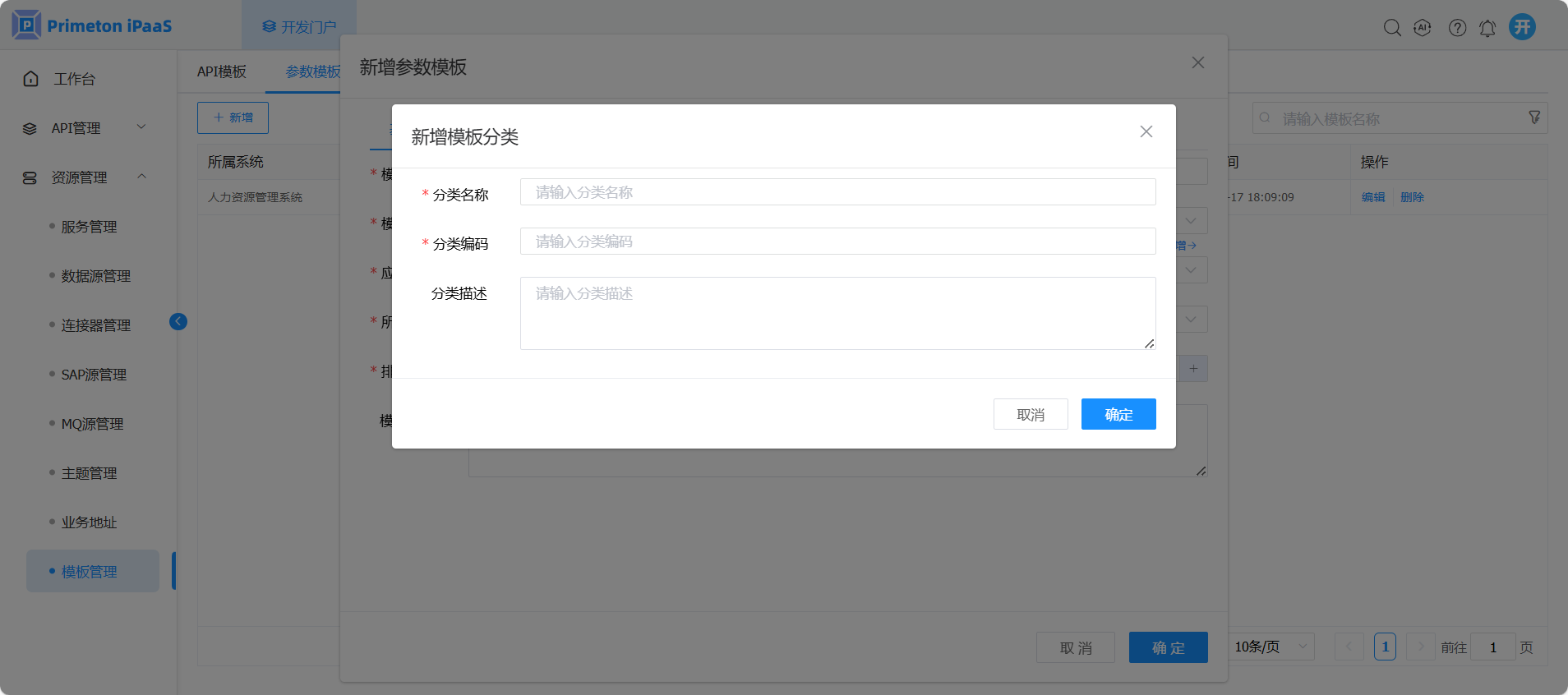Close the 新增模板分类 dialog
The image size is (1568, 695).
pyautogui.click(x=1146, y=131)
